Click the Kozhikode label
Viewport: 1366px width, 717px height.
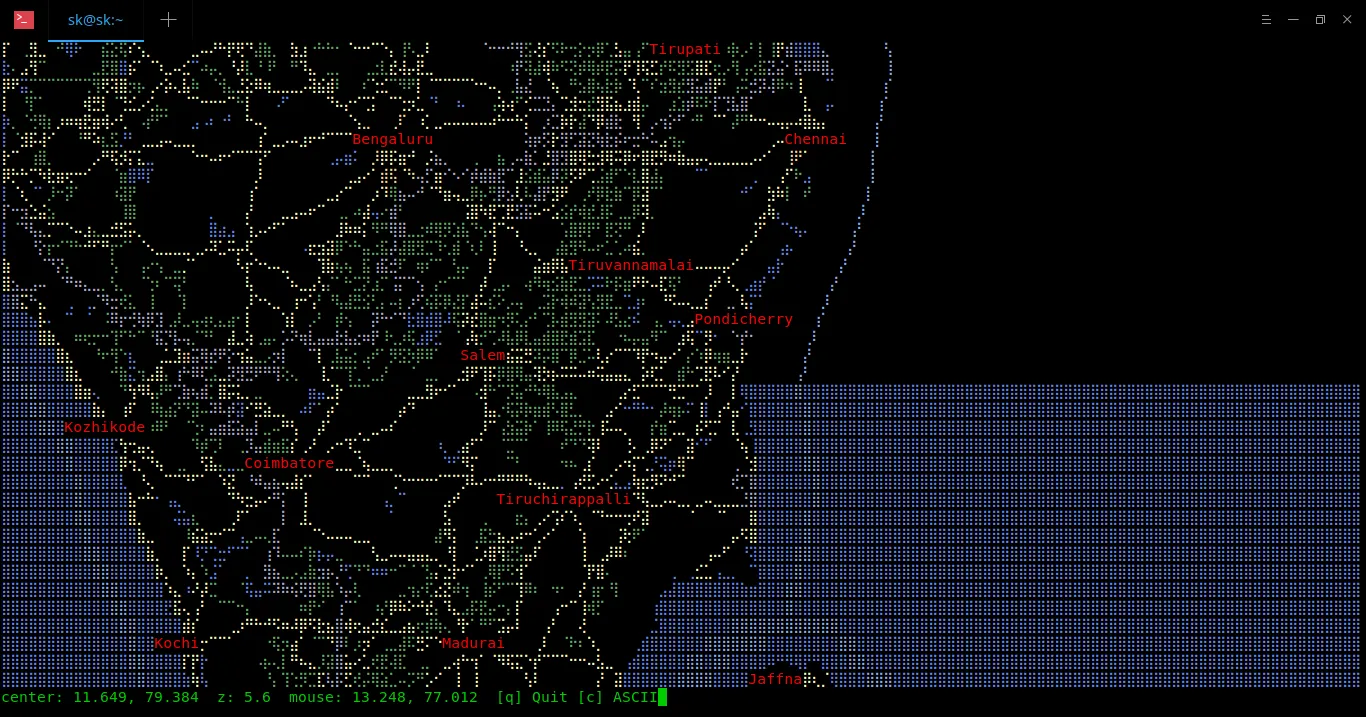point(104,428)
